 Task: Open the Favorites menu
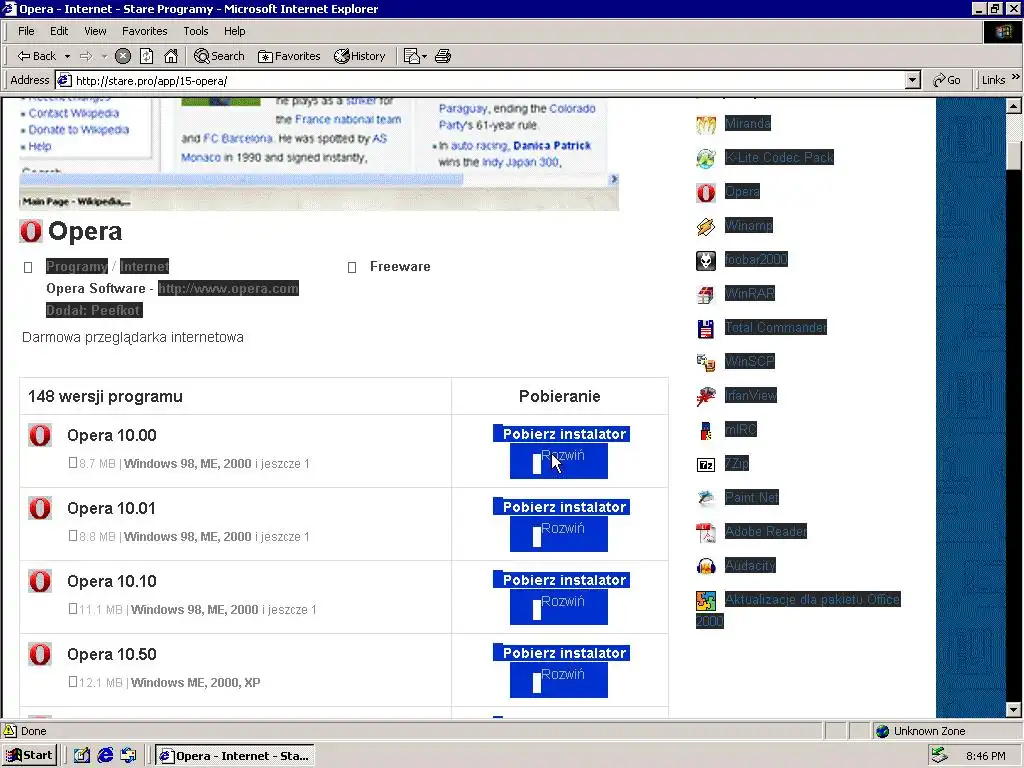(x=144, y=31)
